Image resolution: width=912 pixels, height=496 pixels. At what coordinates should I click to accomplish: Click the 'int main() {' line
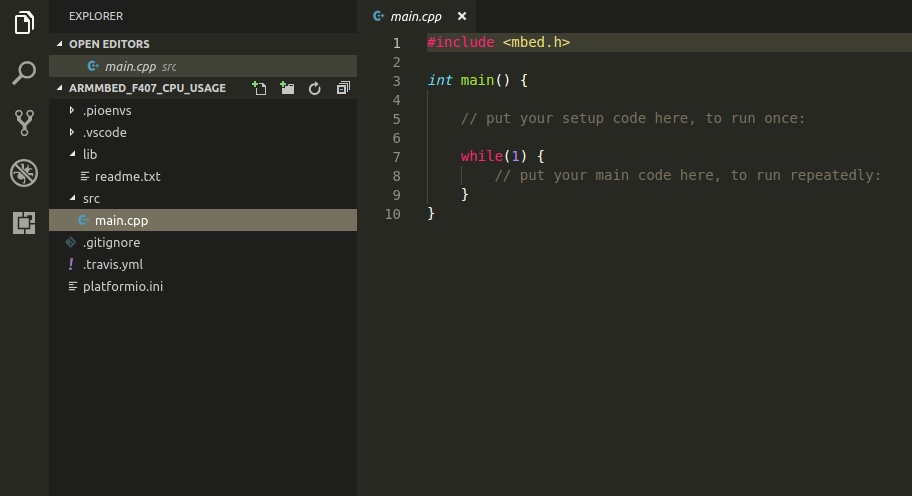[x=478, y=80]
